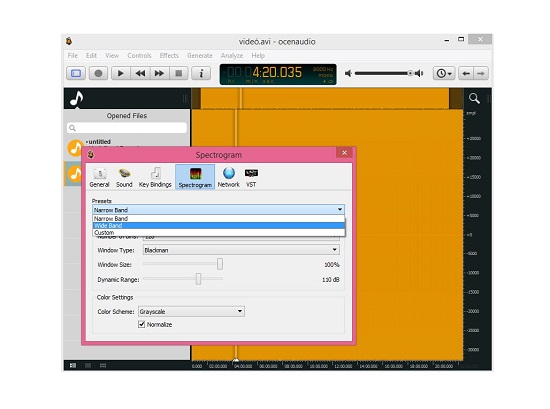This screenshot has width=550, height=409.
Task: Select Wide Band from Presets list
Action: click(219, 226)
